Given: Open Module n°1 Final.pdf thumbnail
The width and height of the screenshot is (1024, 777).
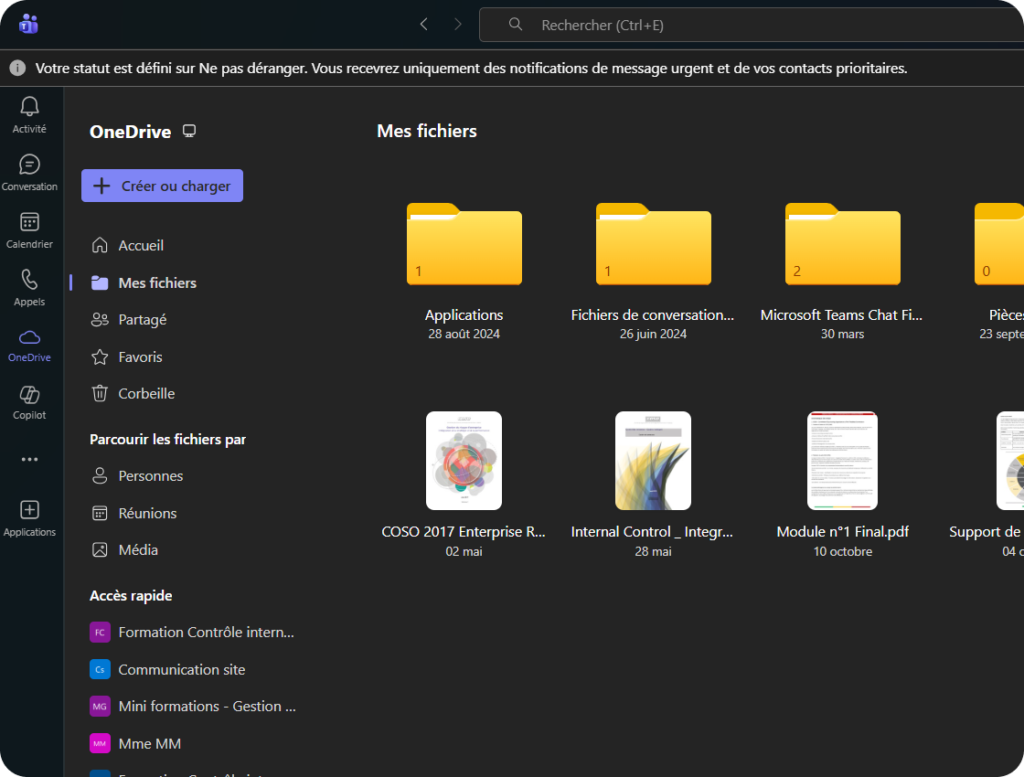Looking at the screenshot, I should click(x=842, y=461).
